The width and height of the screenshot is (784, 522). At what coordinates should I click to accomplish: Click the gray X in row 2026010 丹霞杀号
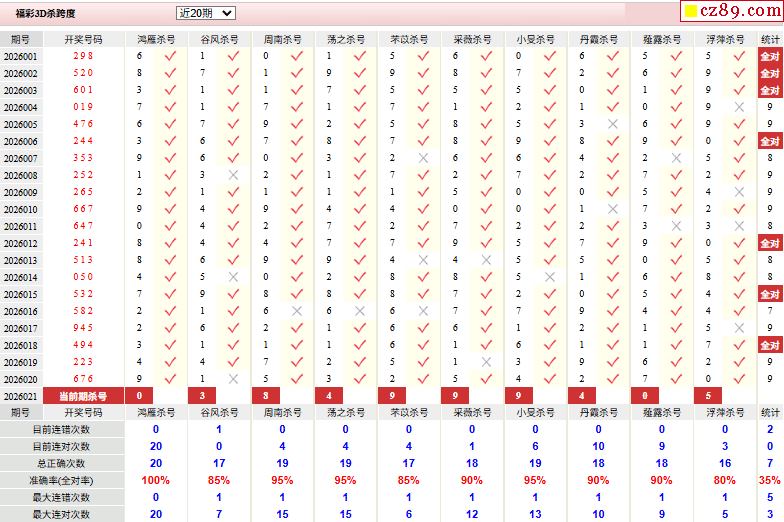[612, 209]
